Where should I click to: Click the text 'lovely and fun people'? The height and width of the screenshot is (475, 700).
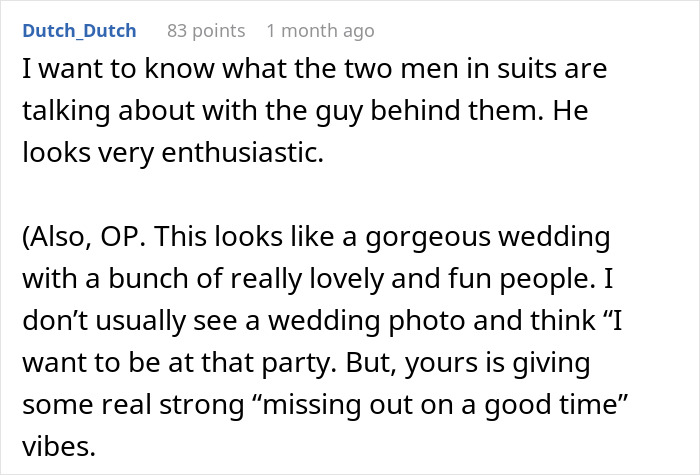tap(452, 279)
